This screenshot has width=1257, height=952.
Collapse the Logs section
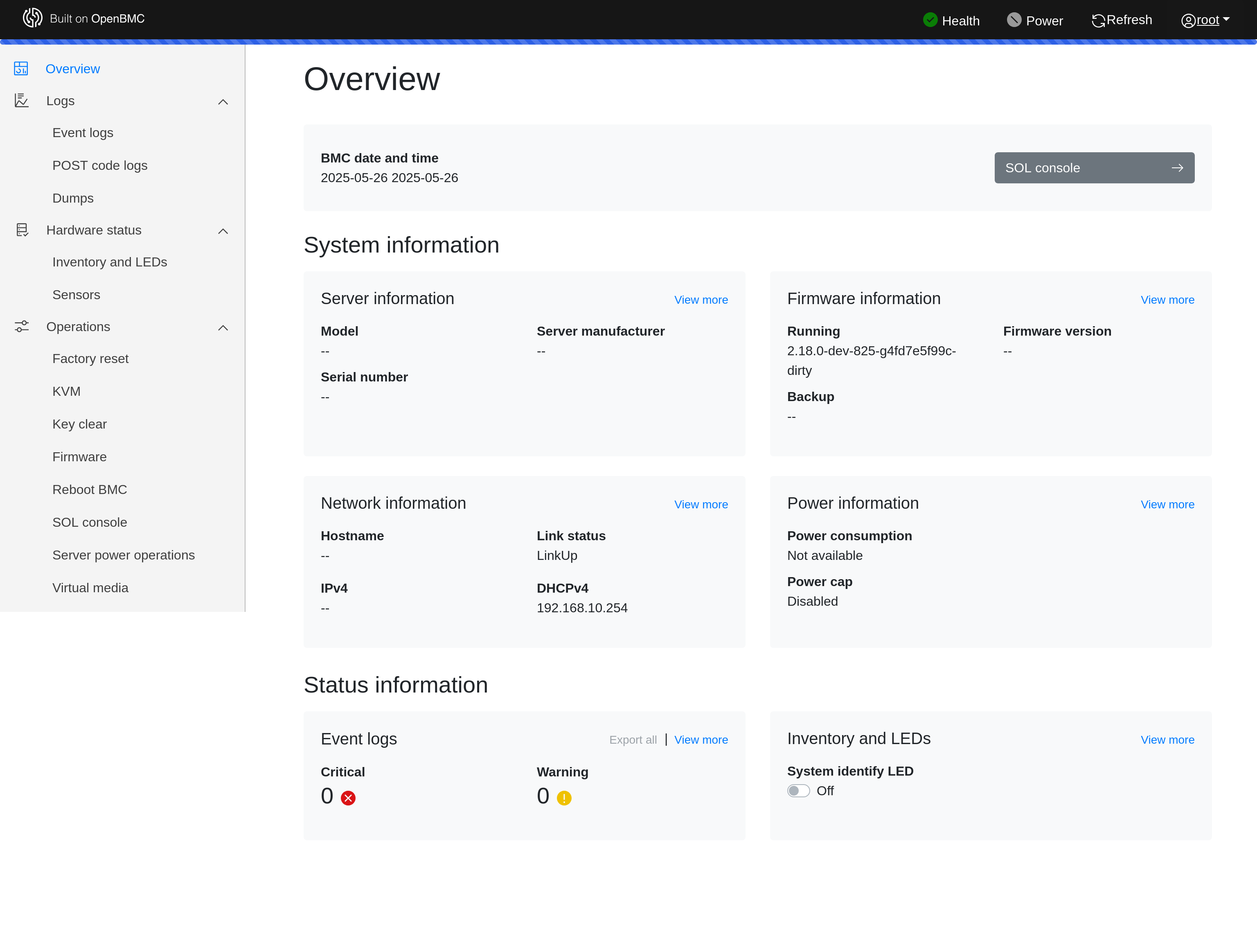pyautogui.click(x=223, y=101)
